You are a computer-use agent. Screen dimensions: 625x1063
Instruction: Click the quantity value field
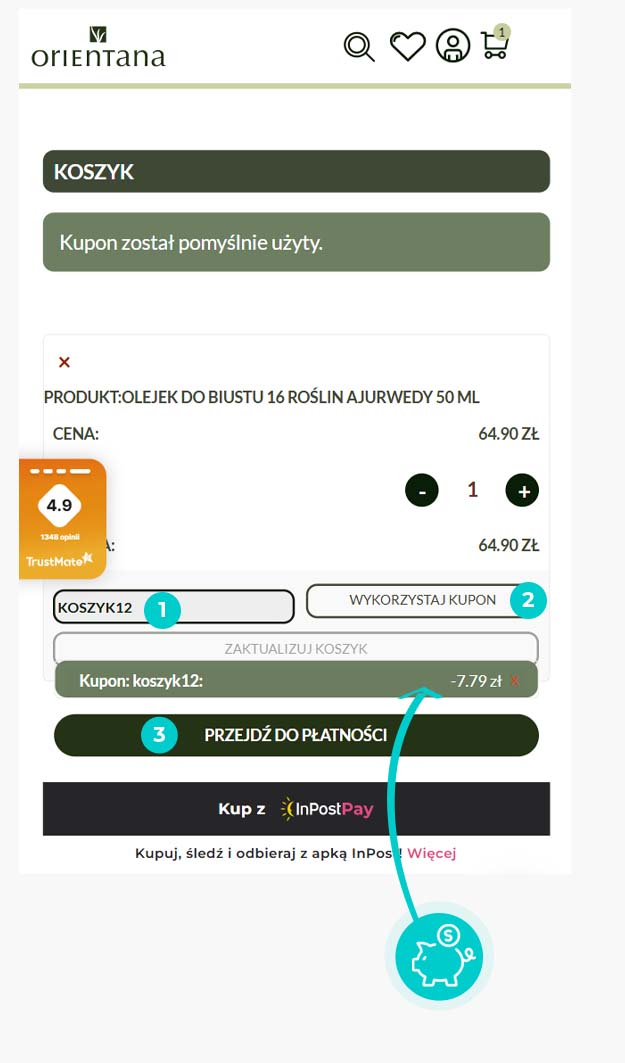tap(472, 489)
